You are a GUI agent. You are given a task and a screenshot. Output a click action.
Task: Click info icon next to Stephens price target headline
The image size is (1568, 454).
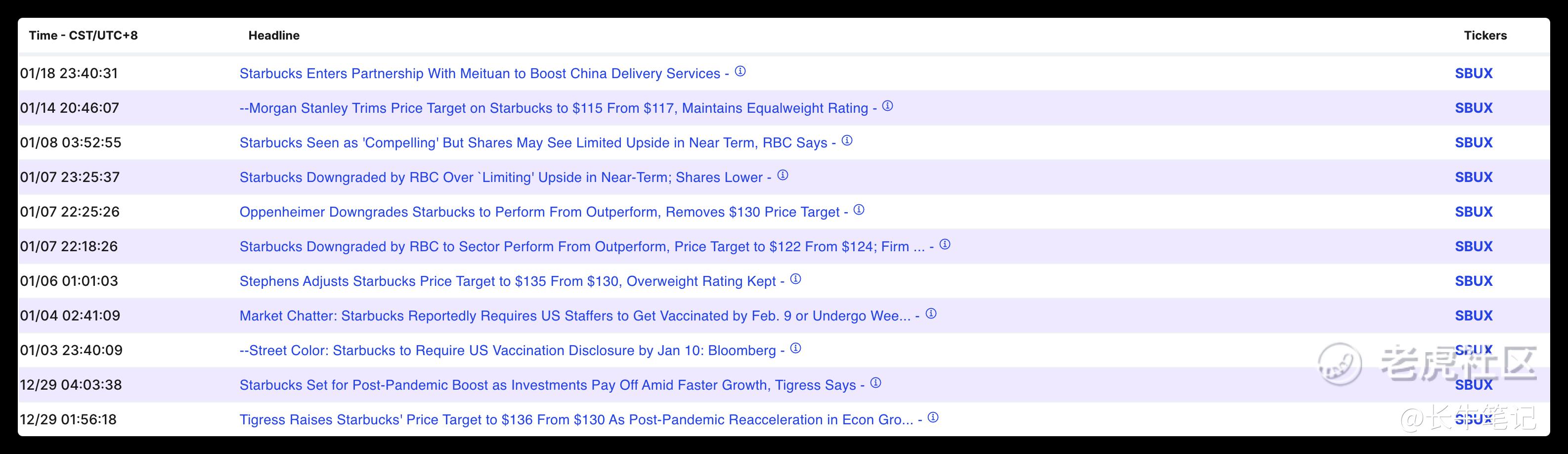[795, 279]
